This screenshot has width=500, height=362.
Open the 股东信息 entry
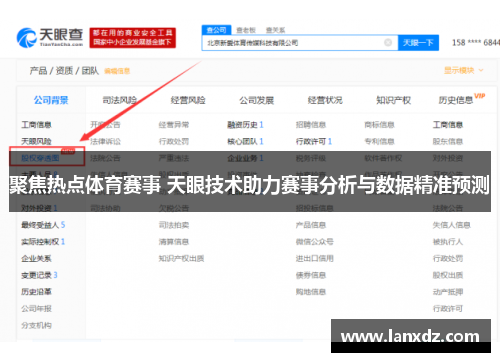pos(448,141)
